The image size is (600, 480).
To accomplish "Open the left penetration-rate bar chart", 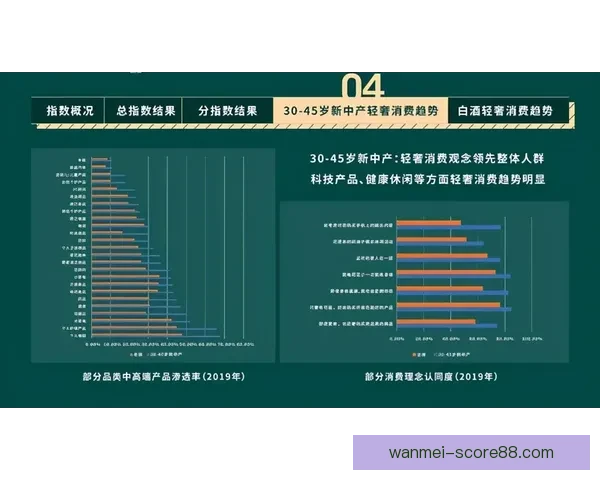I will (153, 255).
